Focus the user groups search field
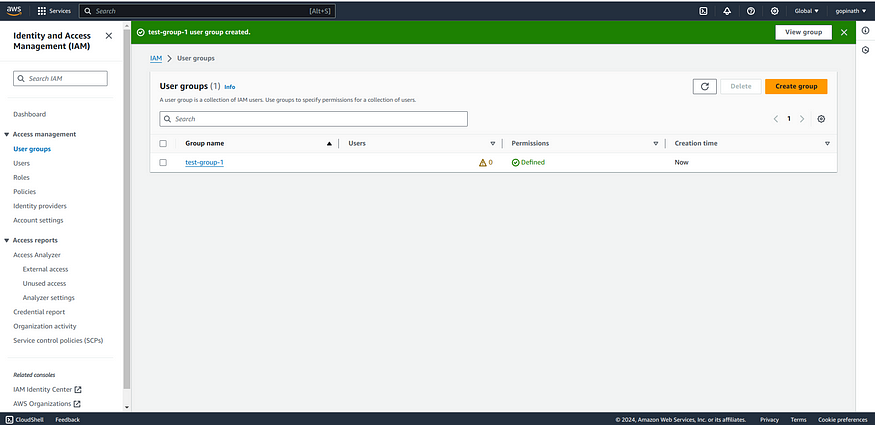Viewport: 875px width, 425px height. click(x=314, y=119)
